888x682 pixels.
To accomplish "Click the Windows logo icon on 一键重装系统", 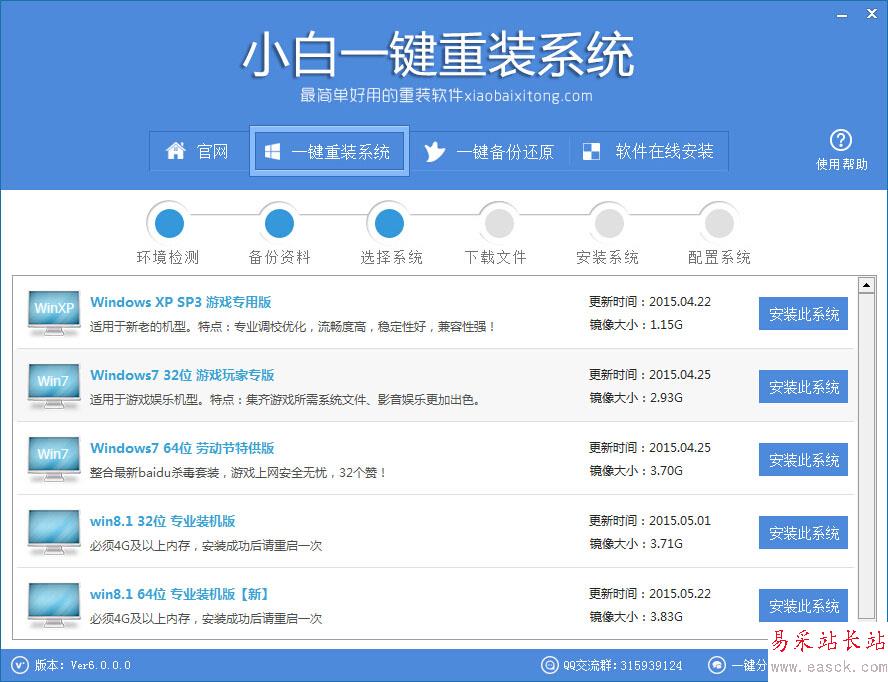I will tap(272, 151).
